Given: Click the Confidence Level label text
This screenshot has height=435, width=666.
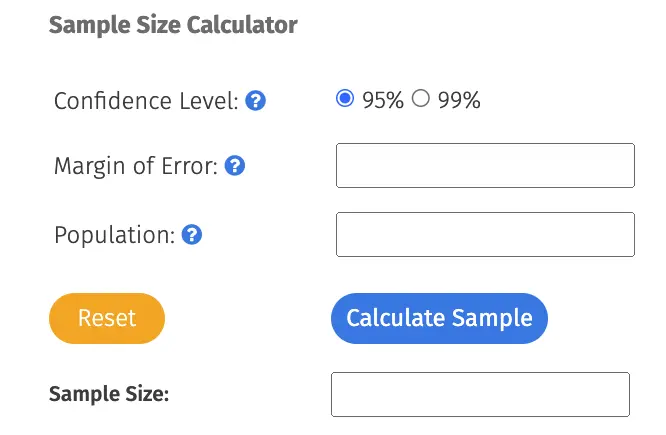Looking at the screenshot, I should [x=146, y=101].
